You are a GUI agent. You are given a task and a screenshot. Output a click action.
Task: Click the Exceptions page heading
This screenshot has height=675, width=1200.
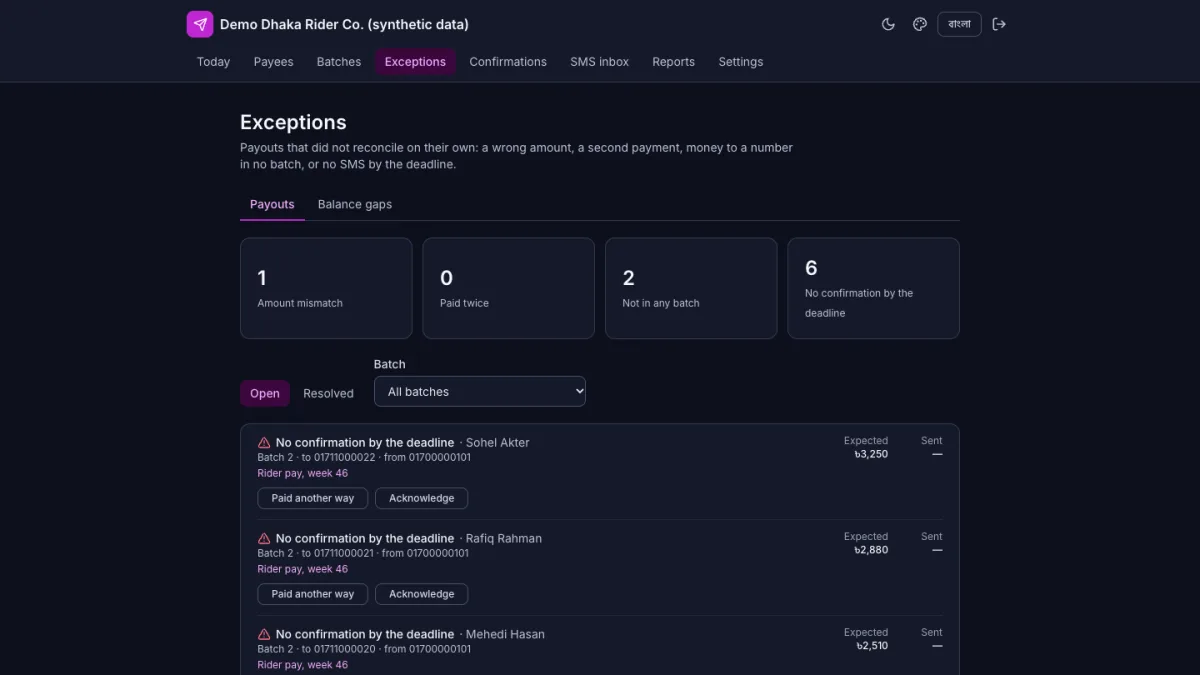click(293, 122)
